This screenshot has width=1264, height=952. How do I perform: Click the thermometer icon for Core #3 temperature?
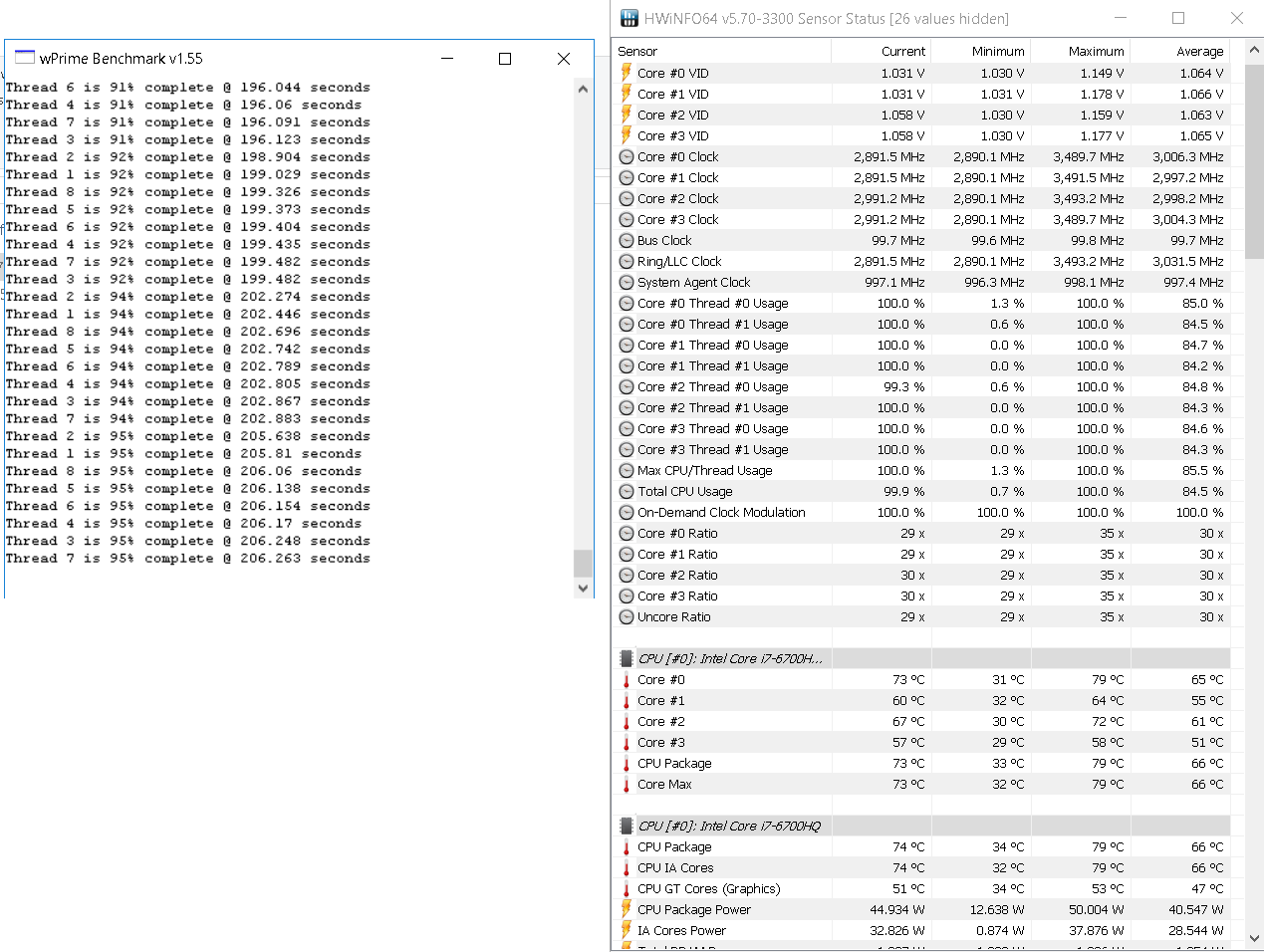coord(626,742)
